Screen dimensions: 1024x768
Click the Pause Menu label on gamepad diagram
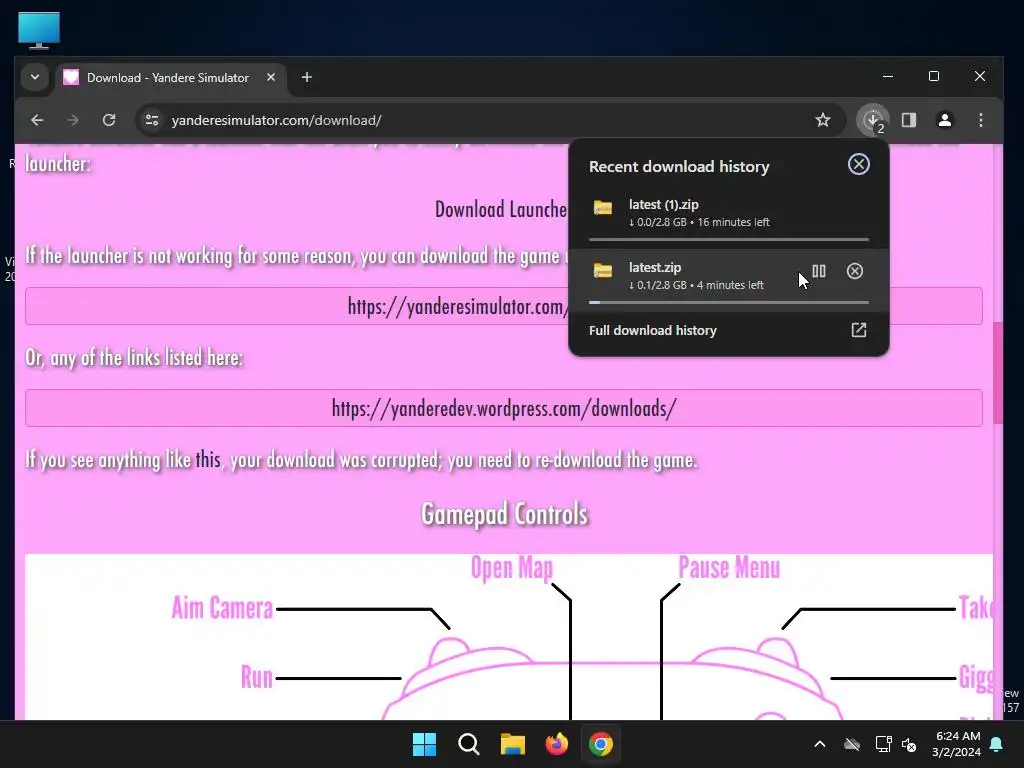(x=729, y=567)
